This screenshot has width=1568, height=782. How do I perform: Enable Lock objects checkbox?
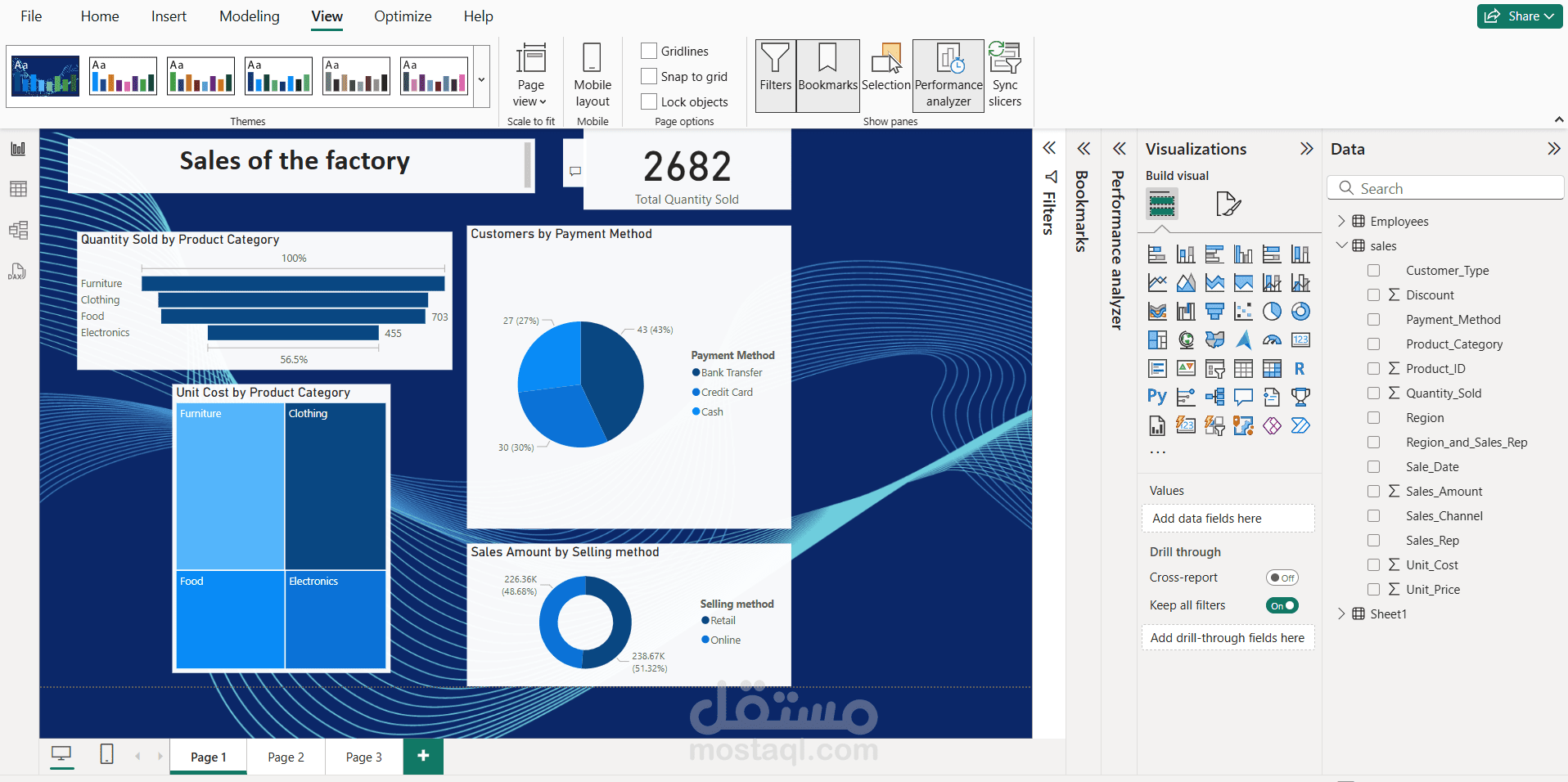(649, 101)
